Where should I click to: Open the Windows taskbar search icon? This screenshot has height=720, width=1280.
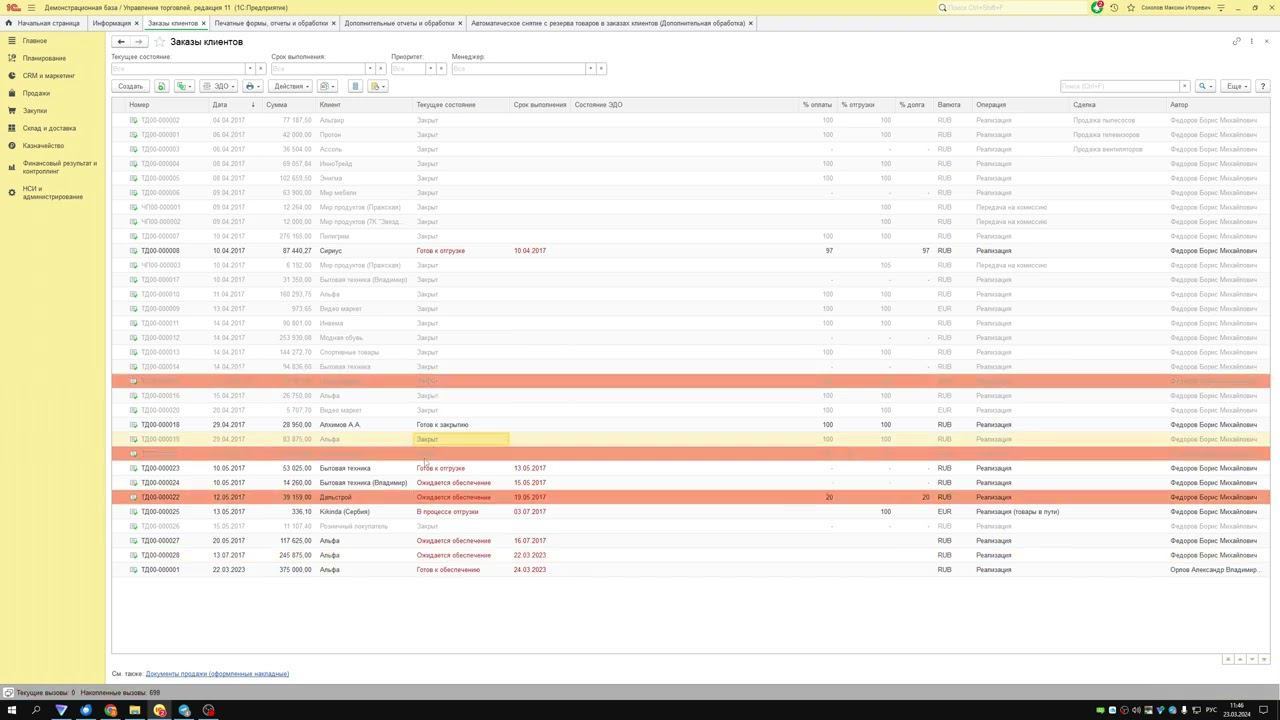[36, 711]
